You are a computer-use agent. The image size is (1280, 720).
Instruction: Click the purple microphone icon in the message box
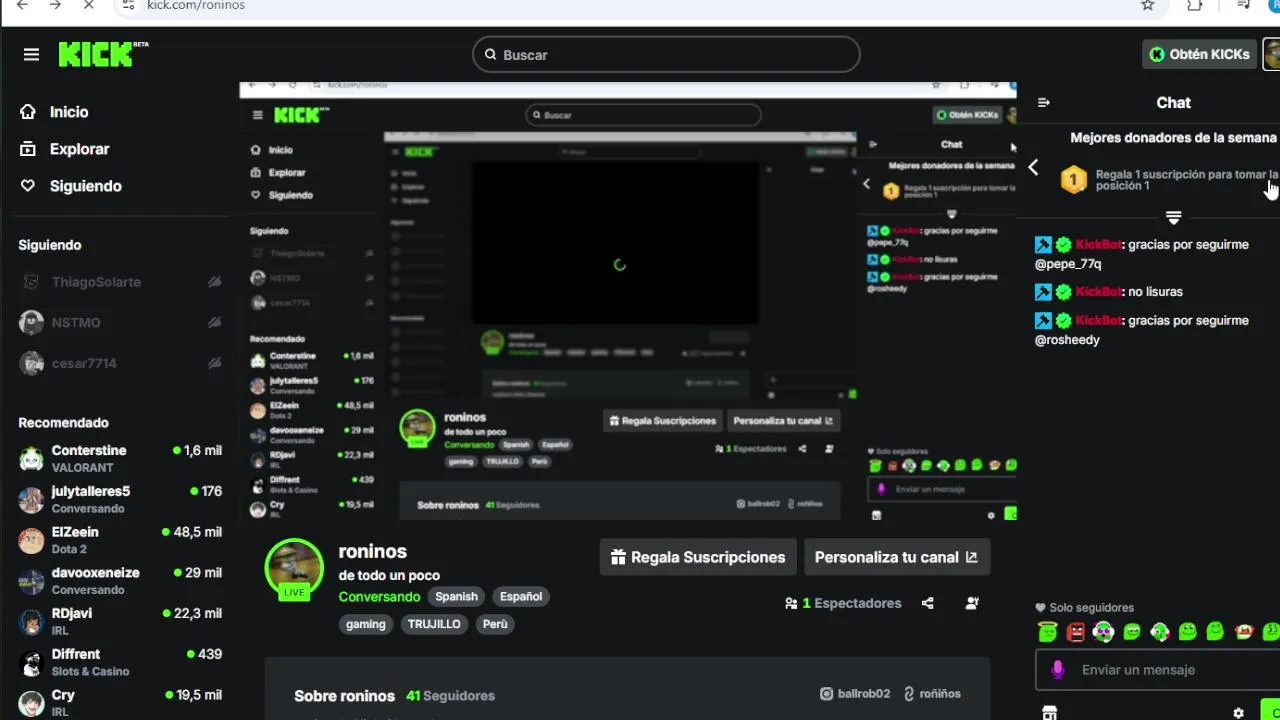tap(1058, 670)
